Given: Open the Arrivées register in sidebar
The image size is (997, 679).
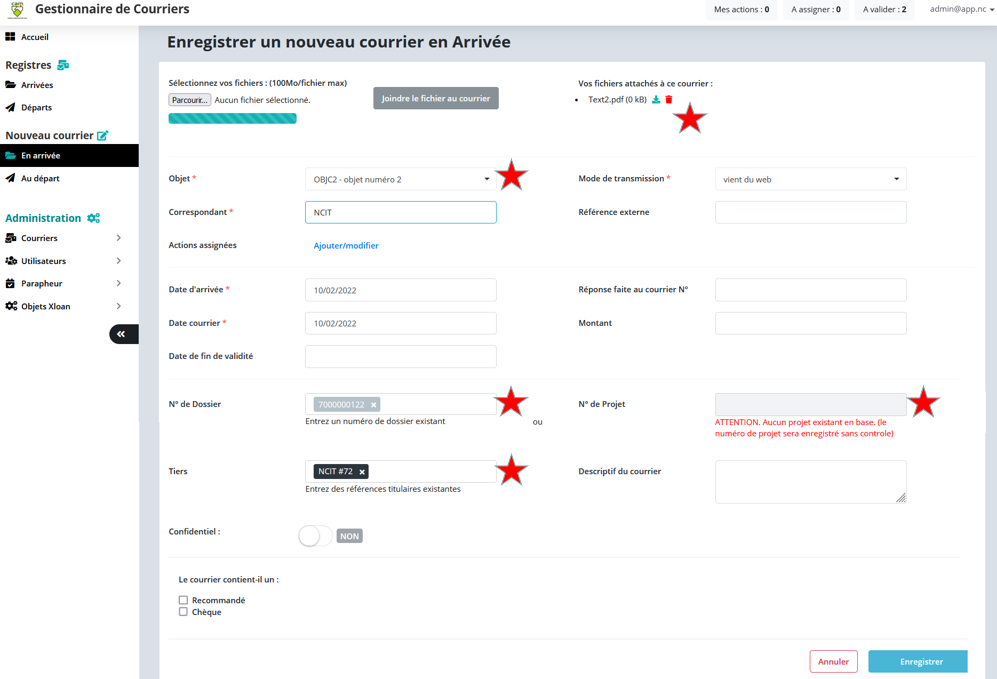Looking at the screenshot, I should 37,85.
